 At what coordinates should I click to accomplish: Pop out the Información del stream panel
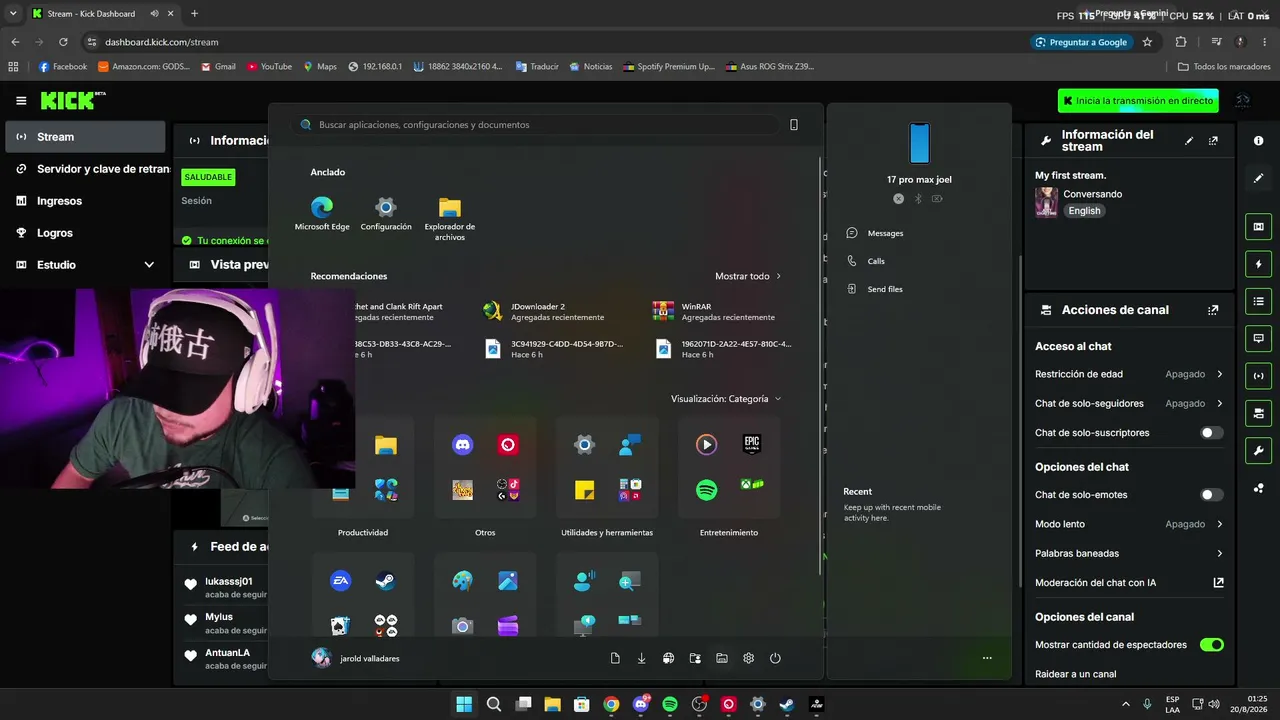(x=1213, y=141)
